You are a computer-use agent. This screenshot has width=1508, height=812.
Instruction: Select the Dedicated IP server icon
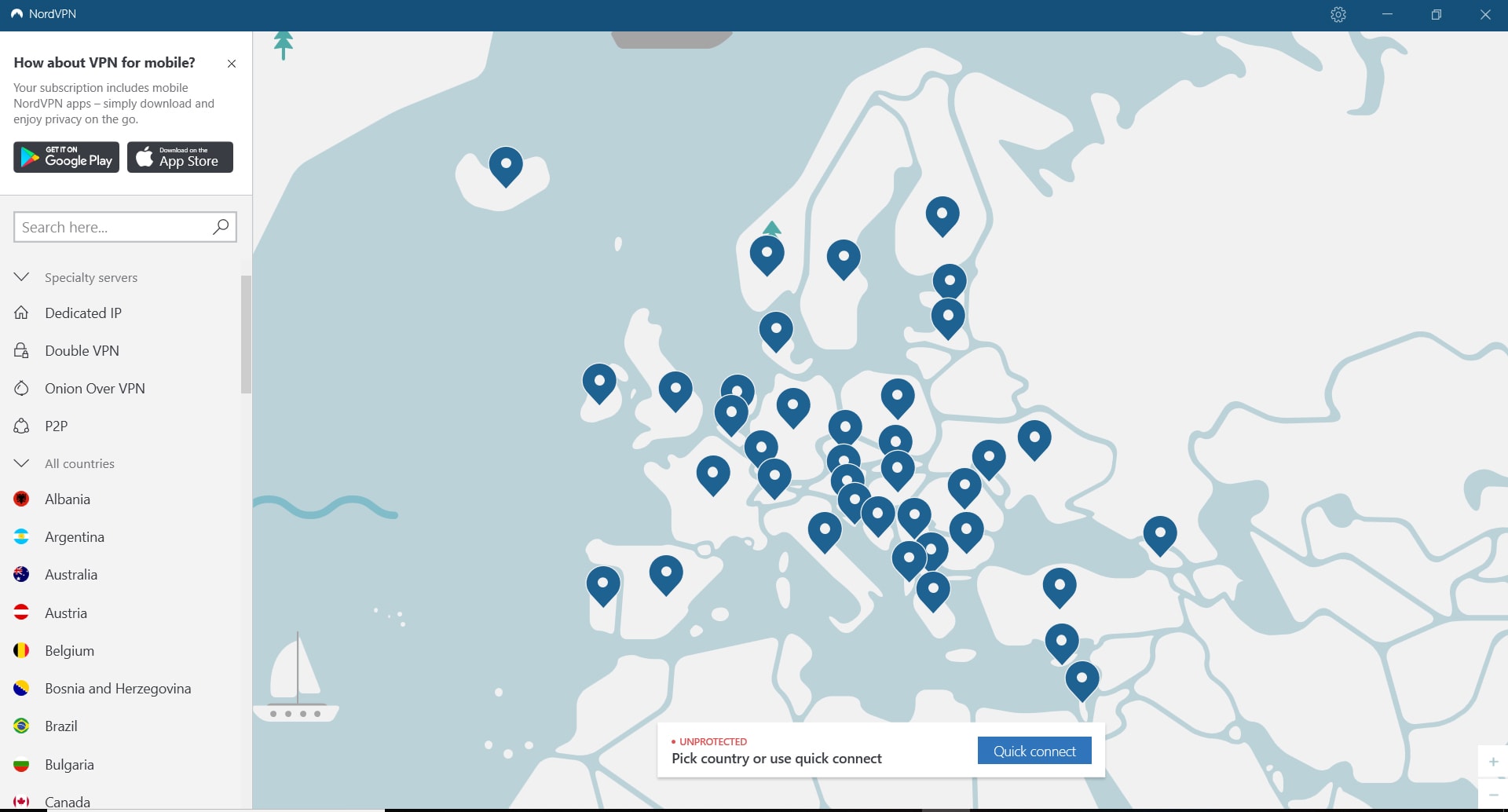pos(23,313)
